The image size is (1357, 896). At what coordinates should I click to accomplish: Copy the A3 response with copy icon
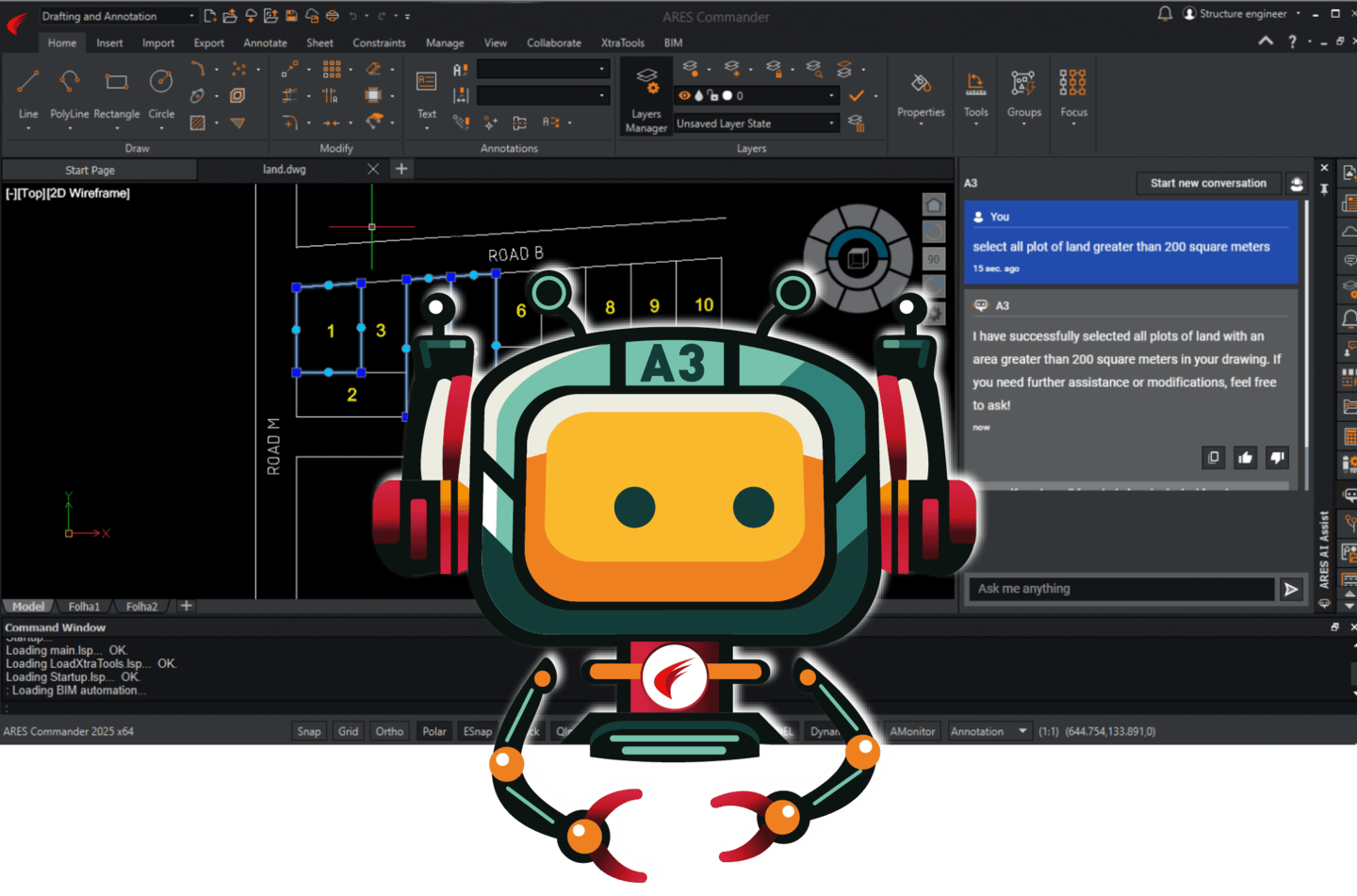pos(1214,458)
